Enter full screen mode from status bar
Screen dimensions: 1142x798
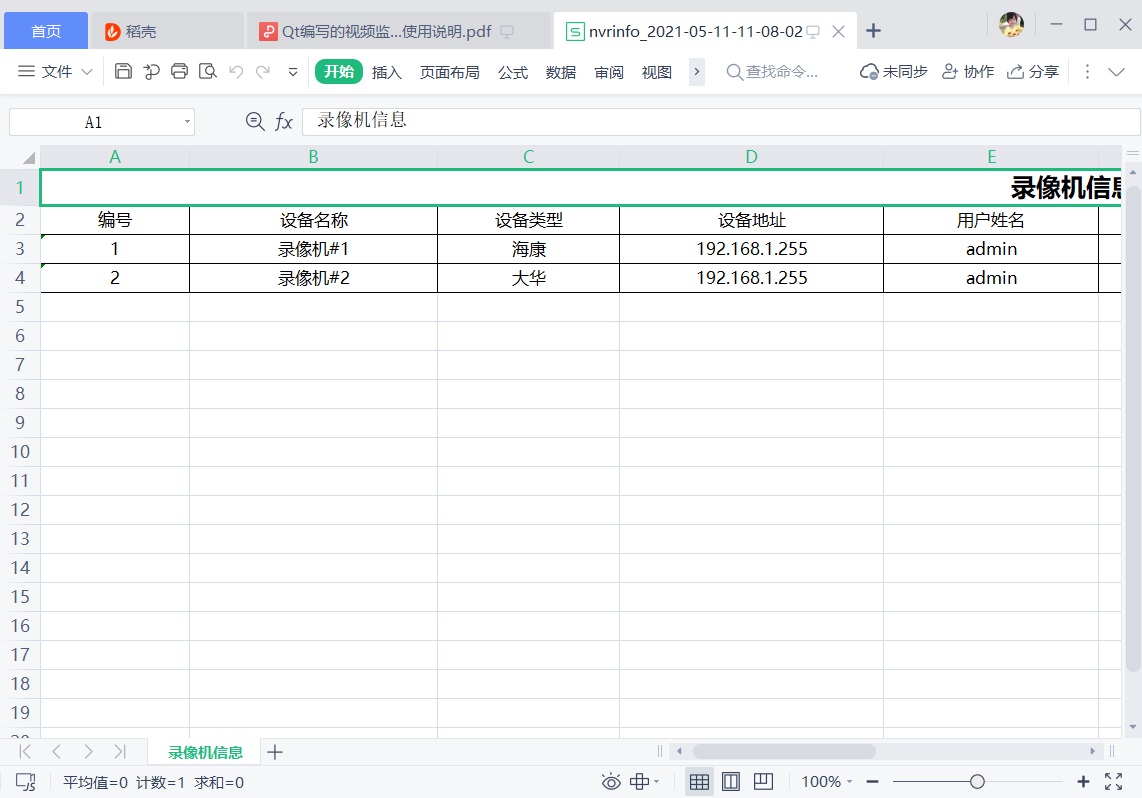(x=1113, y=781)
